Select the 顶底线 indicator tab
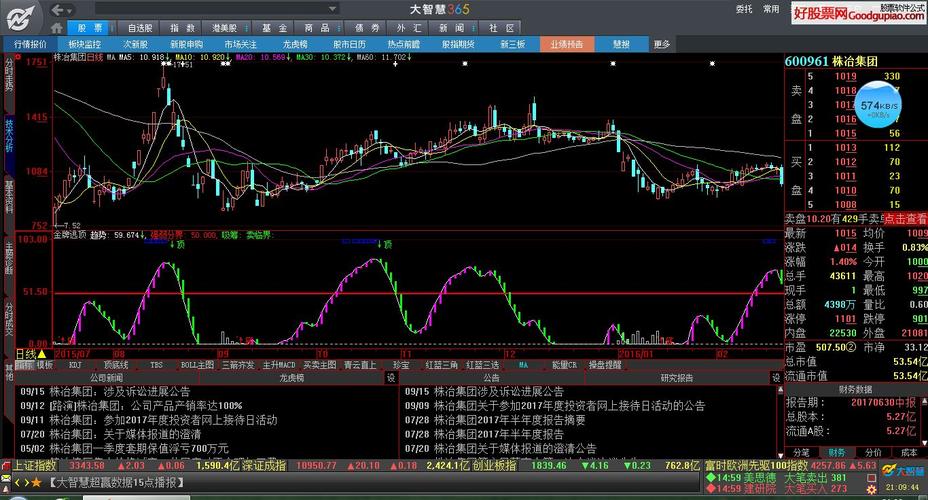 [115, 365]
